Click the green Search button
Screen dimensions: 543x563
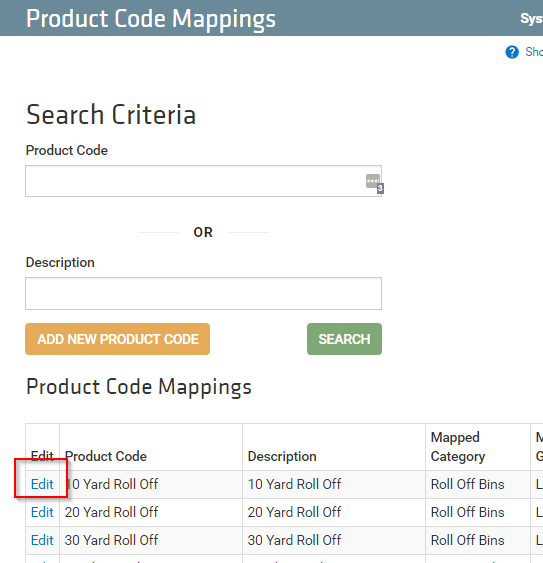[x=344, y=339]
